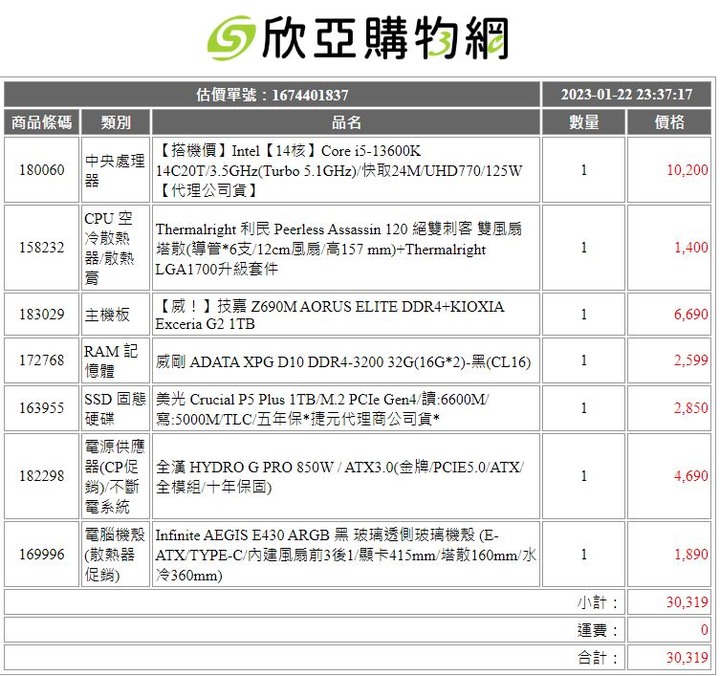720x676 pixels.
Task: Click the timestamp 2023-01-22 23:37:17
Action: (x=626, y=95)
